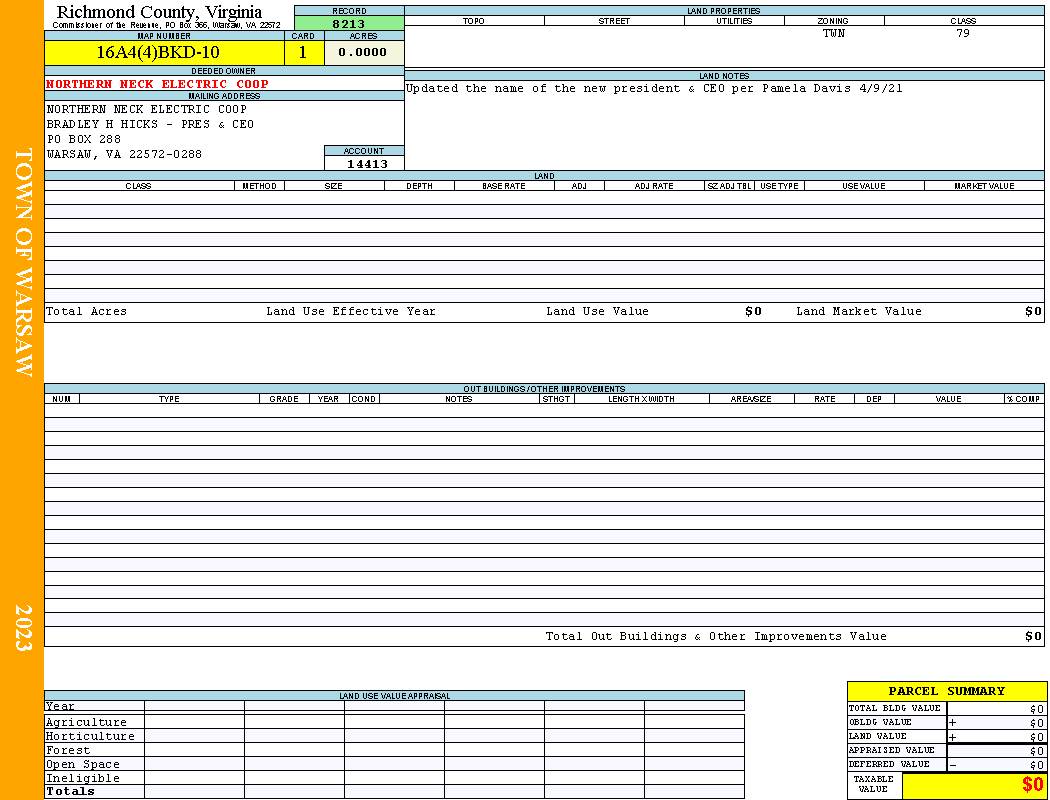Click the LAND NOTES header
Screen dimensions: 1050x800
(724, 76)
